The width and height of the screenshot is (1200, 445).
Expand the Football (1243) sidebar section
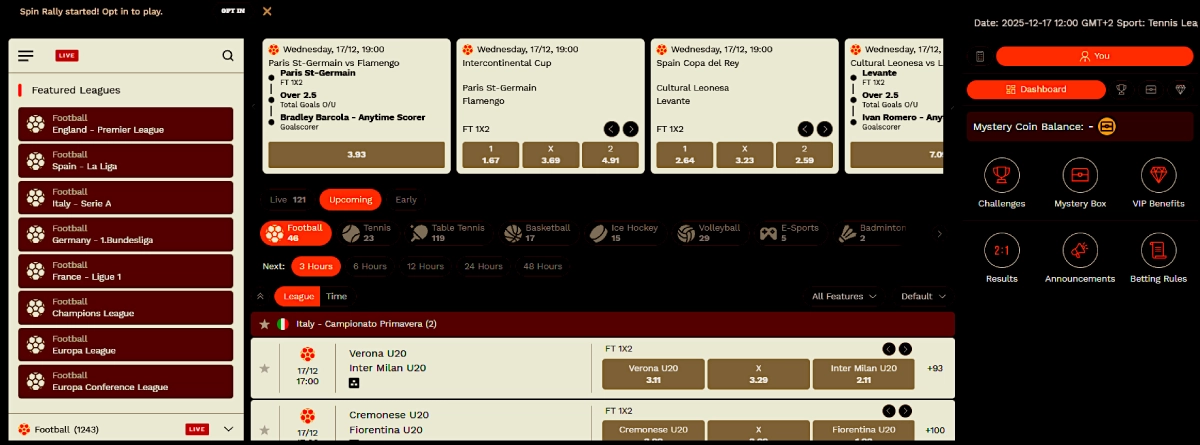tap(228, 429)
